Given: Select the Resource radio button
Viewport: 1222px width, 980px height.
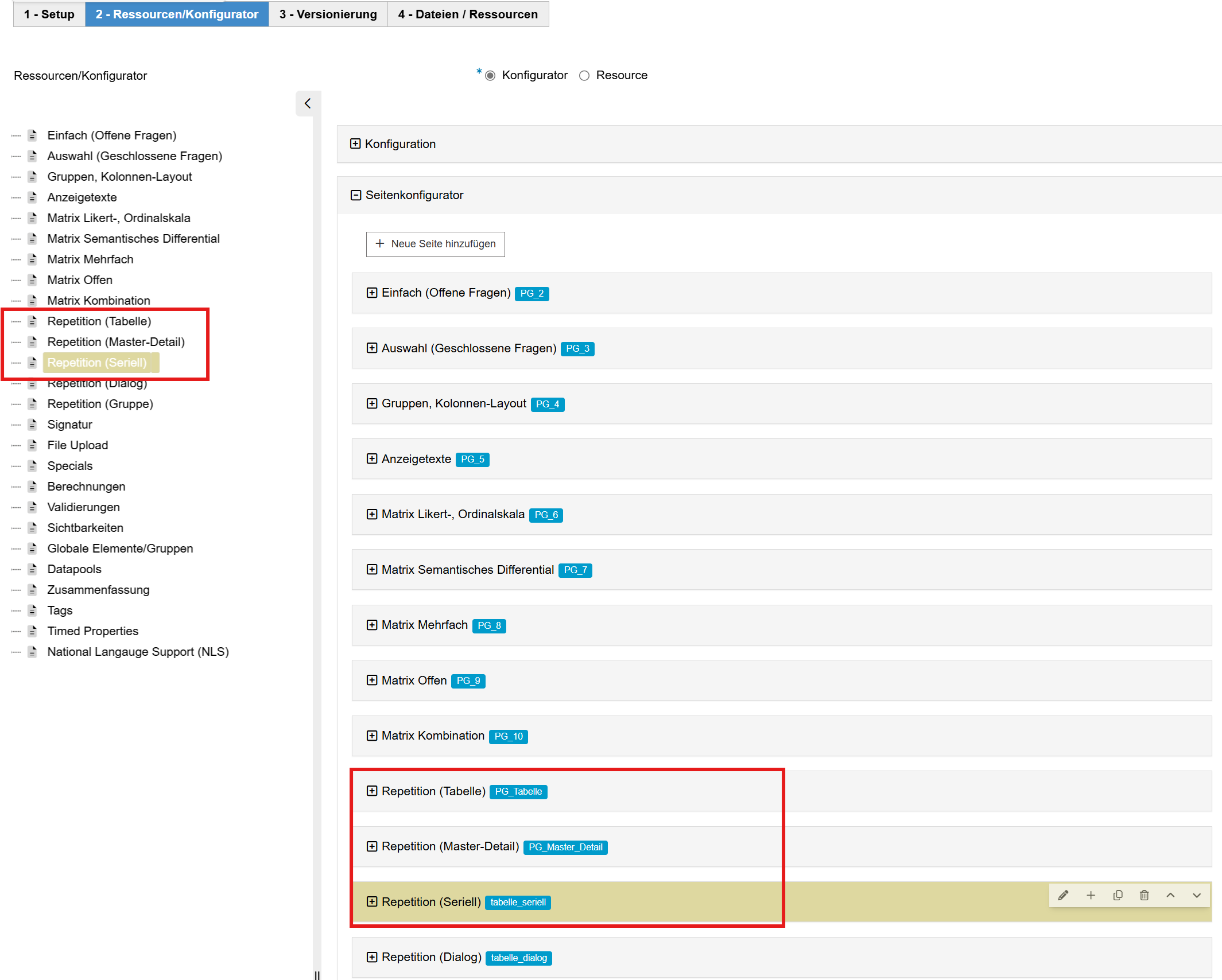Looking at the screenshot, I should pos(584,76).
